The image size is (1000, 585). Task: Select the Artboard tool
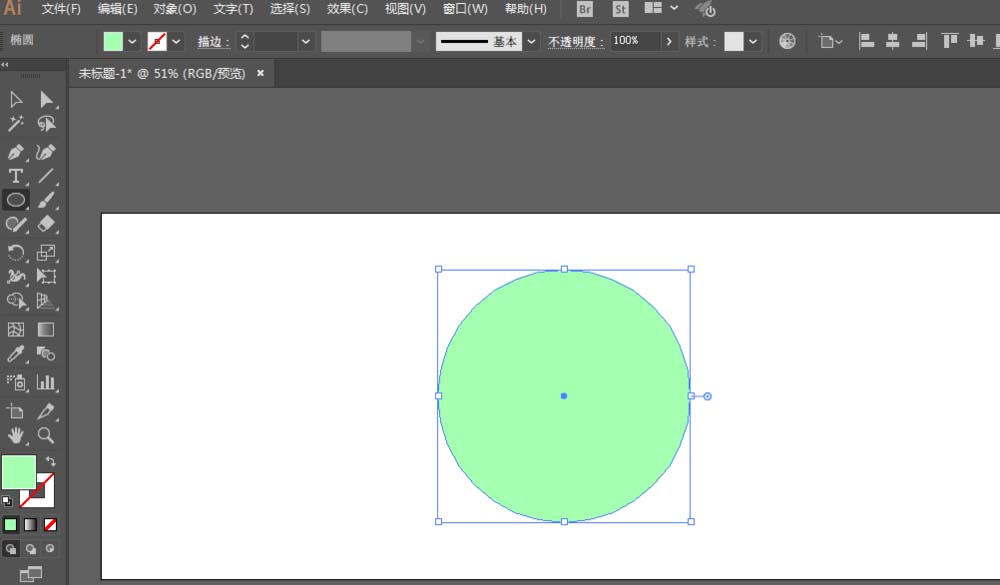pos(16,411)
